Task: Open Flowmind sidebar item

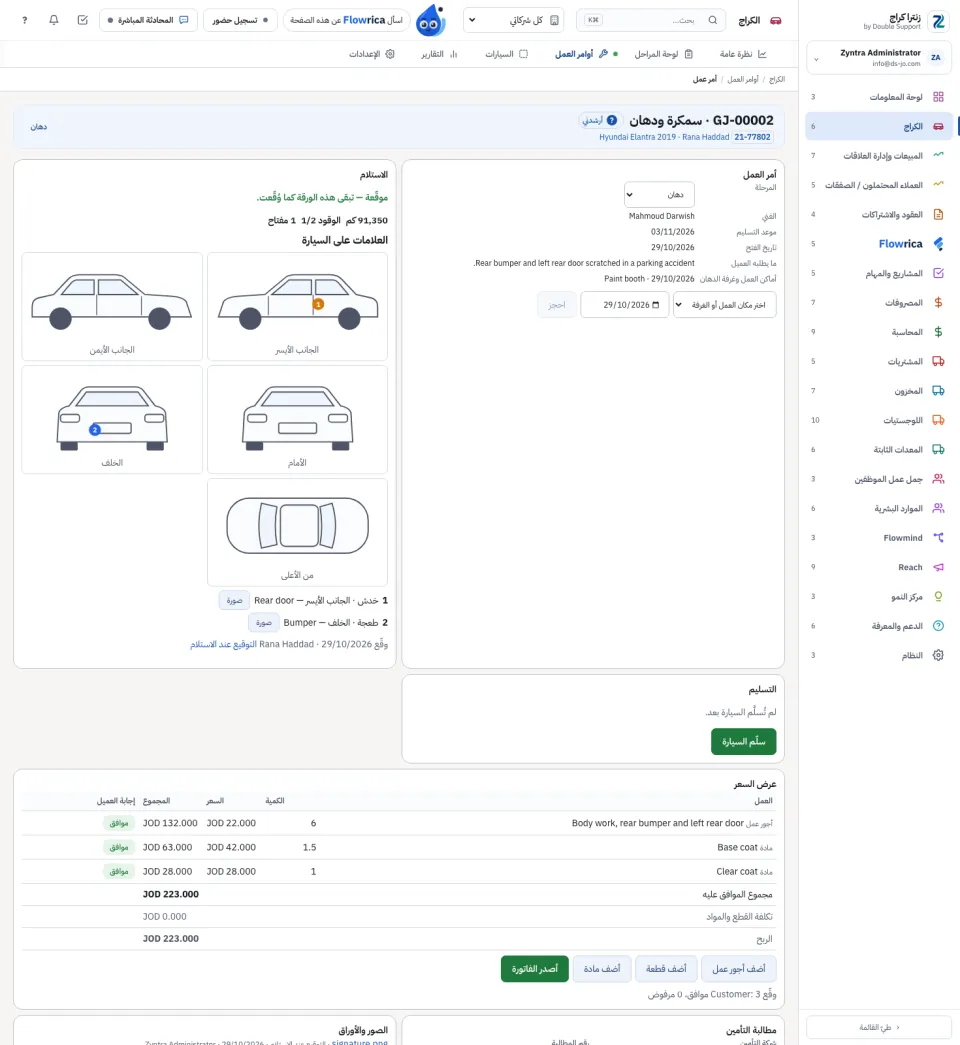Action: (879, 537)
